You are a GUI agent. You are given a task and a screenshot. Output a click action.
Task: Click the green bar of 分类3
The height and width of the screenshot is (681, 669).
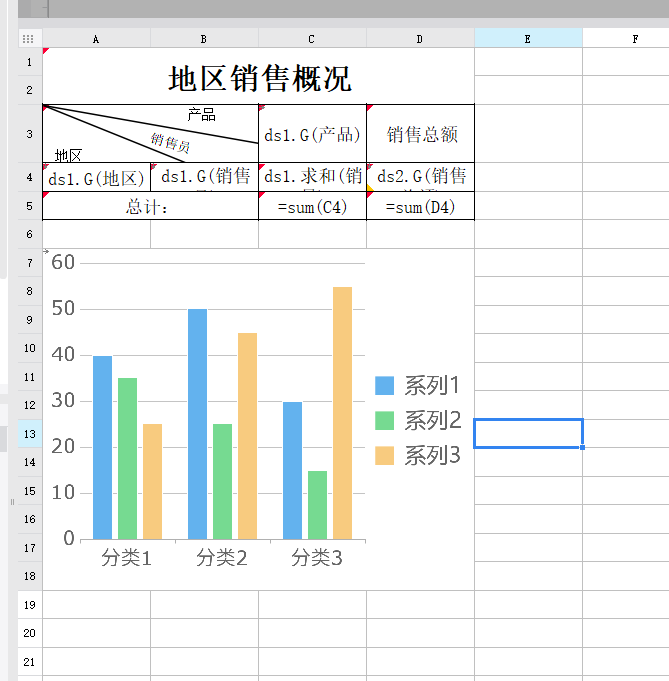click(x=318, y=505)
